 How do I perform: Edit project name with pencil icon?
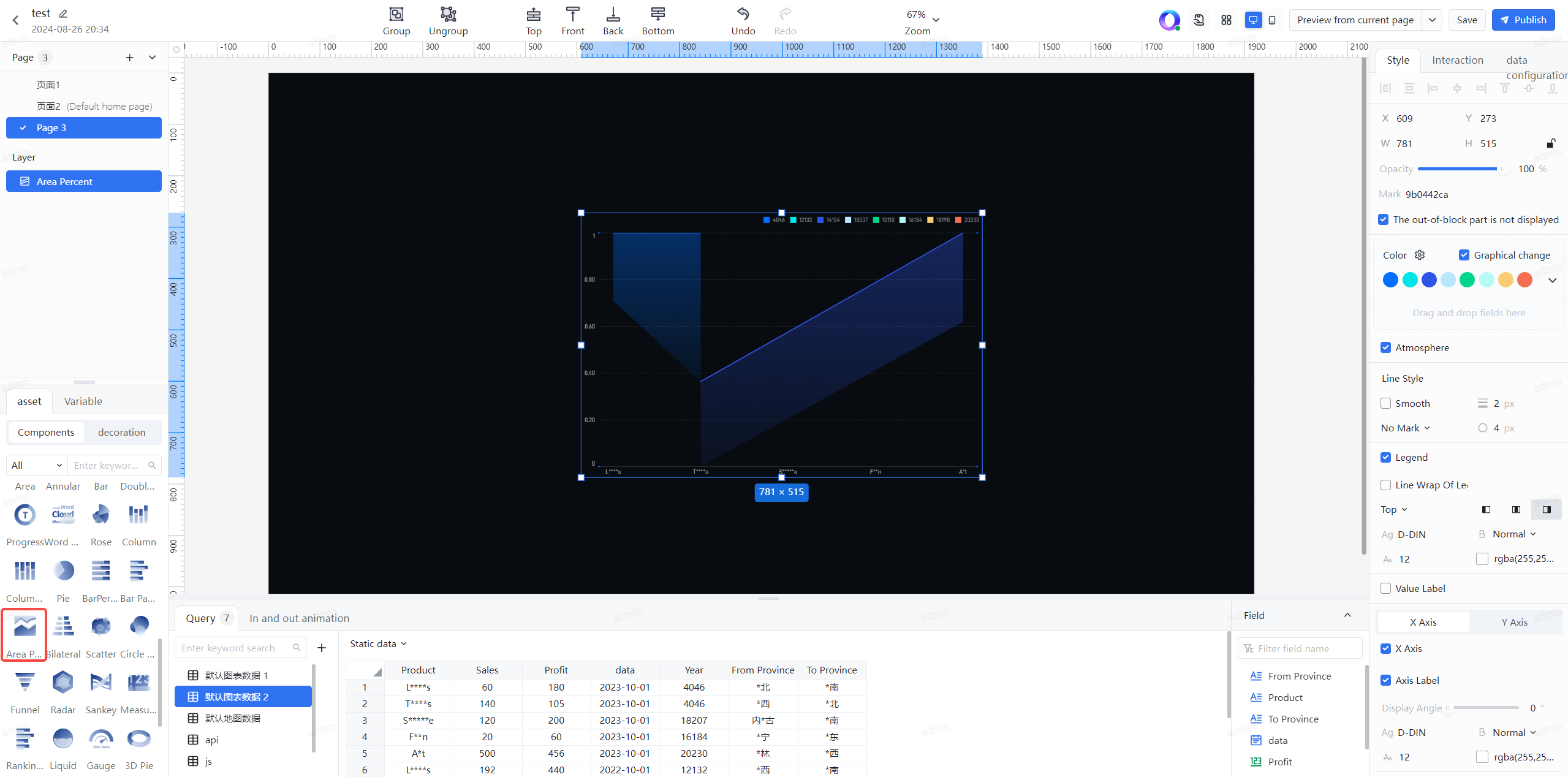point(63,13)
